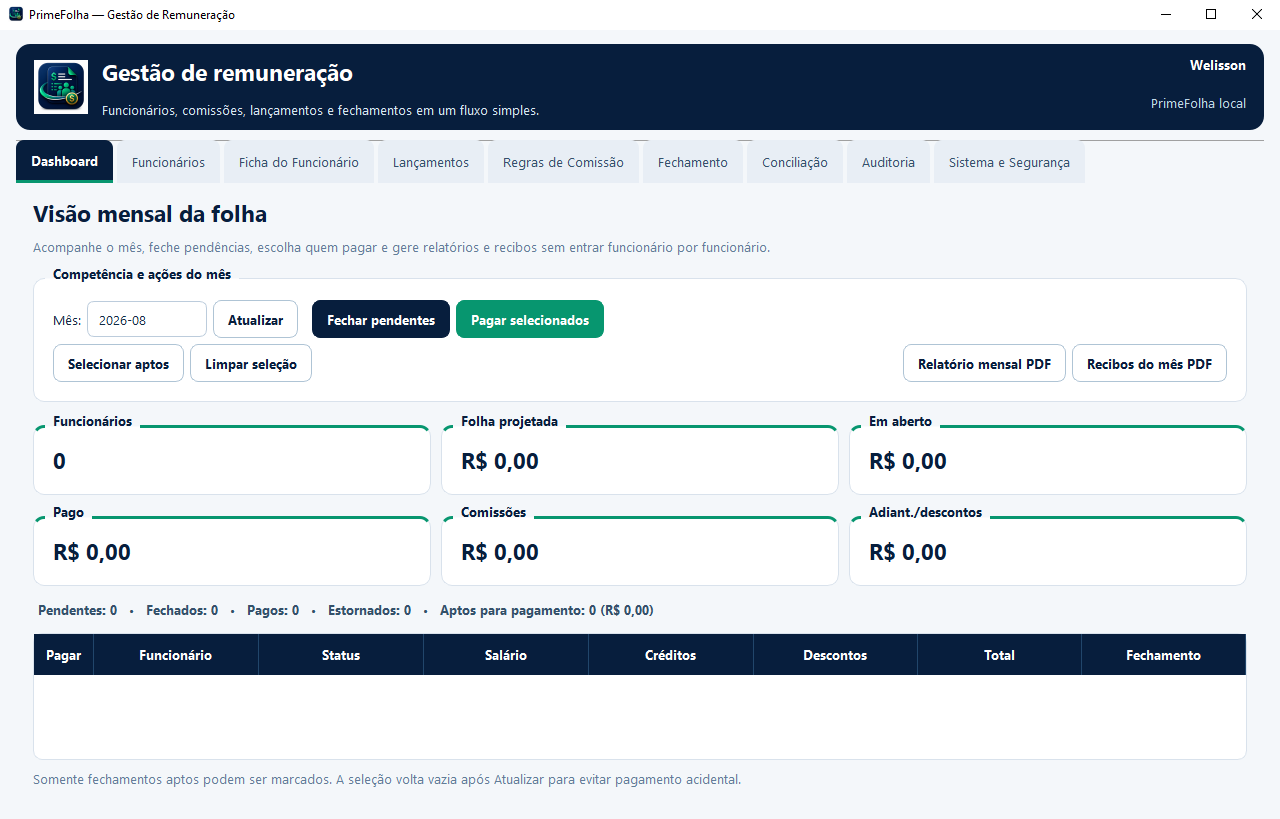
Task: Click the Folha projetada R$ 0,00 value
Action: pos(500,461)
